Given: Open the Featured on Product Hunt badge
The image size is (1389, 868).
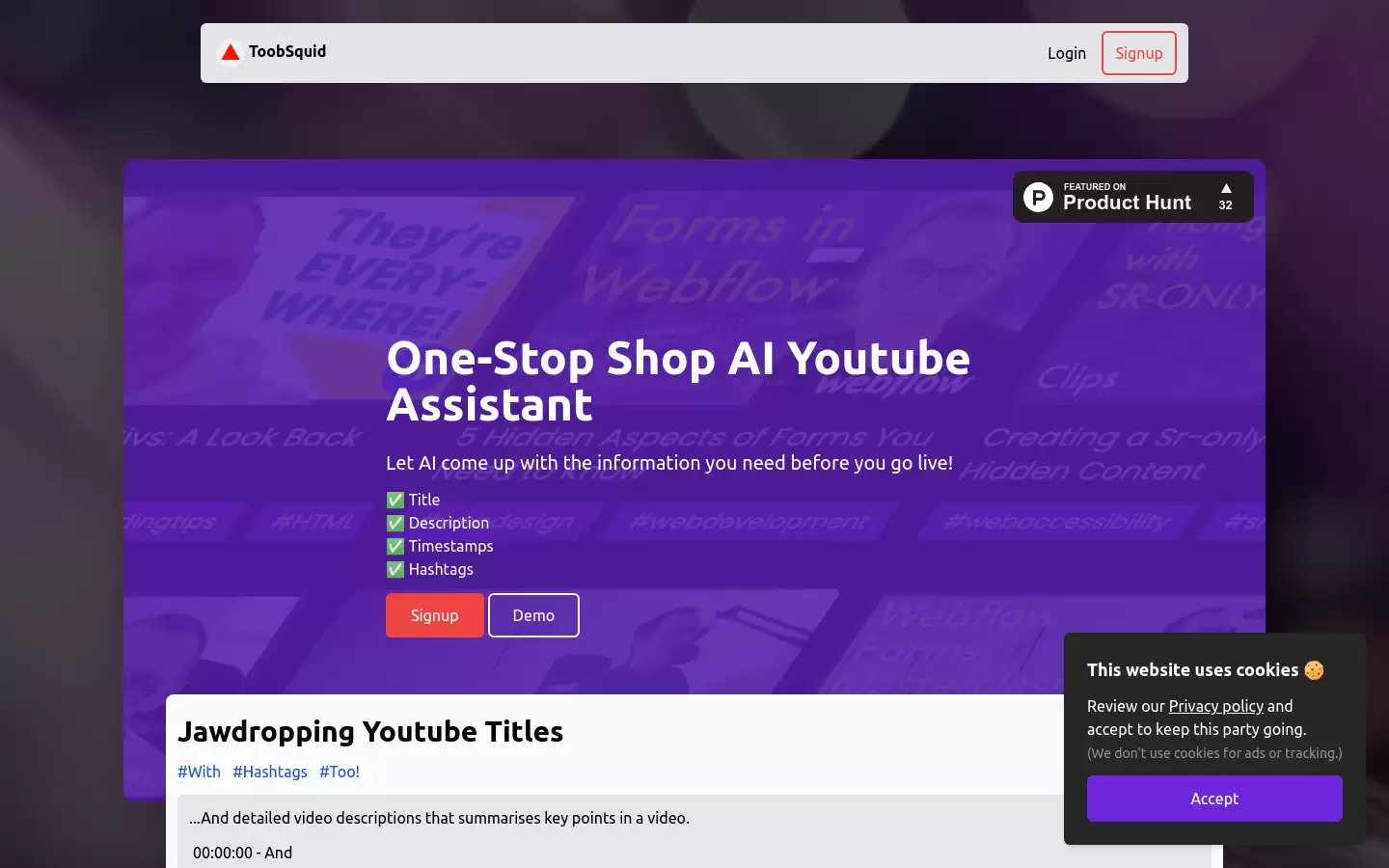Looking at the screenshot, I should click(1133, 197).
